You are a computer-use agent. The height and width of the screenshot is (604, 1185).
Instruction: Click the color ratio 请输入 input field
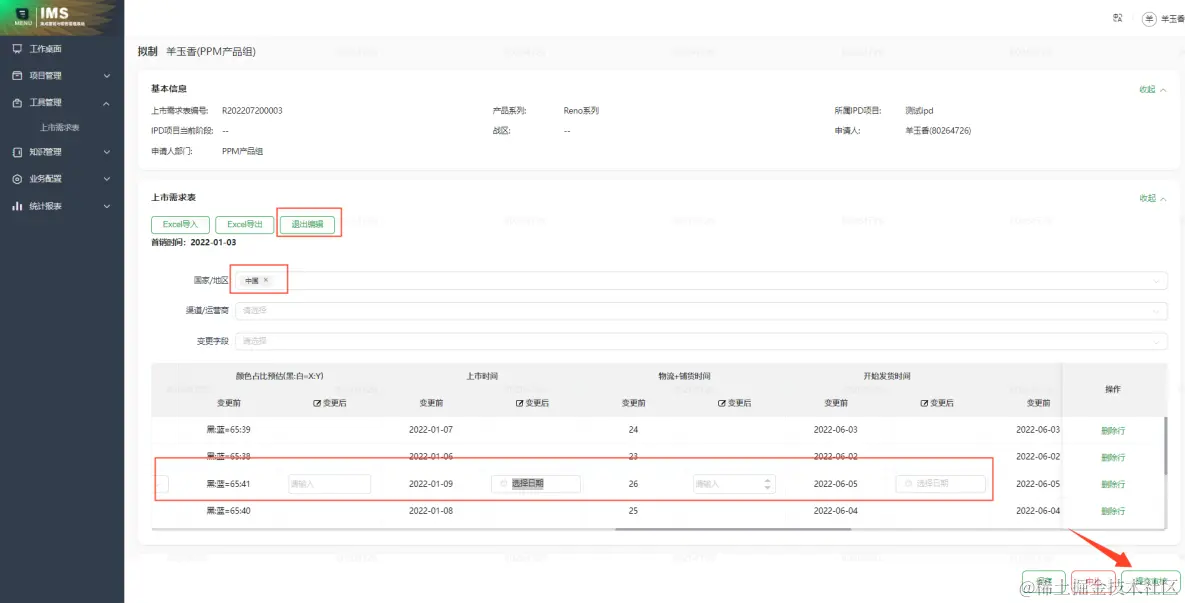click(x=330, y=484)
